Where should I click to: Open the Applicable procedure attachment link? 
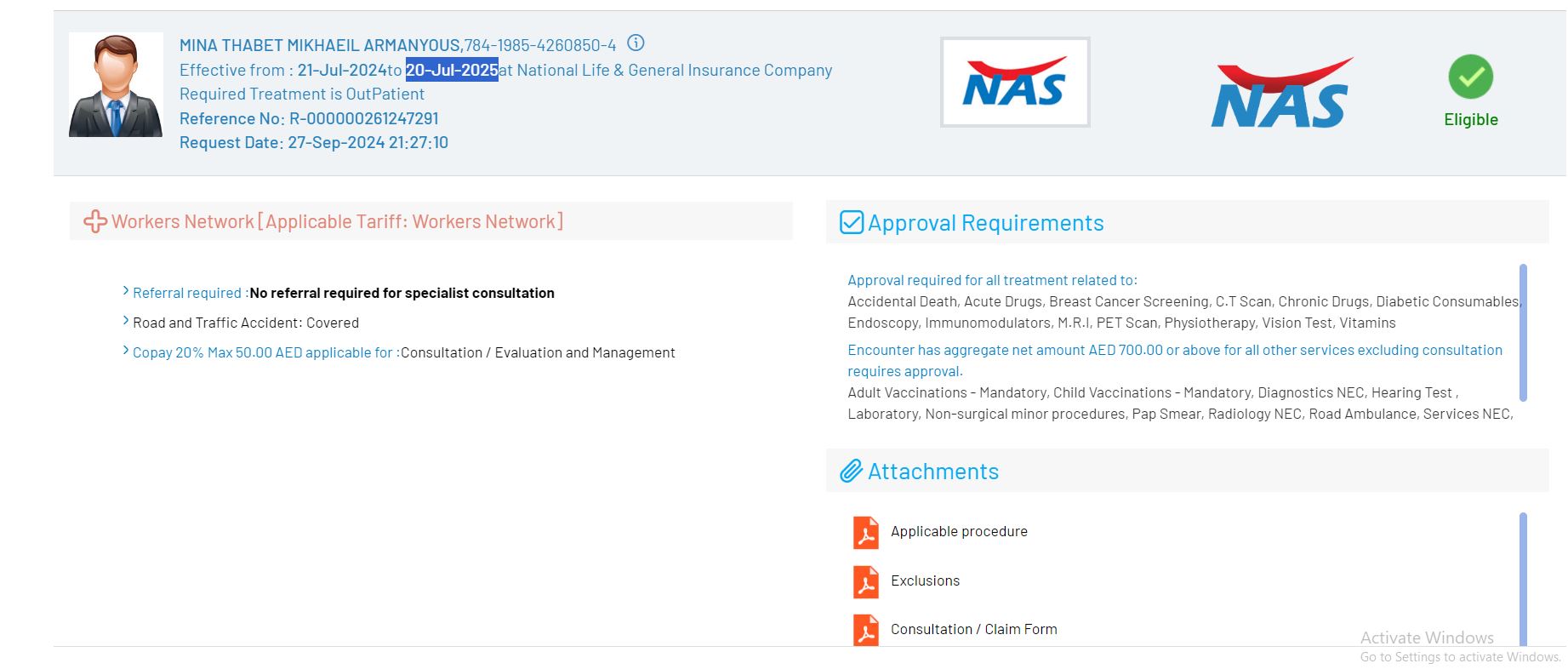(x=959, y=531)
